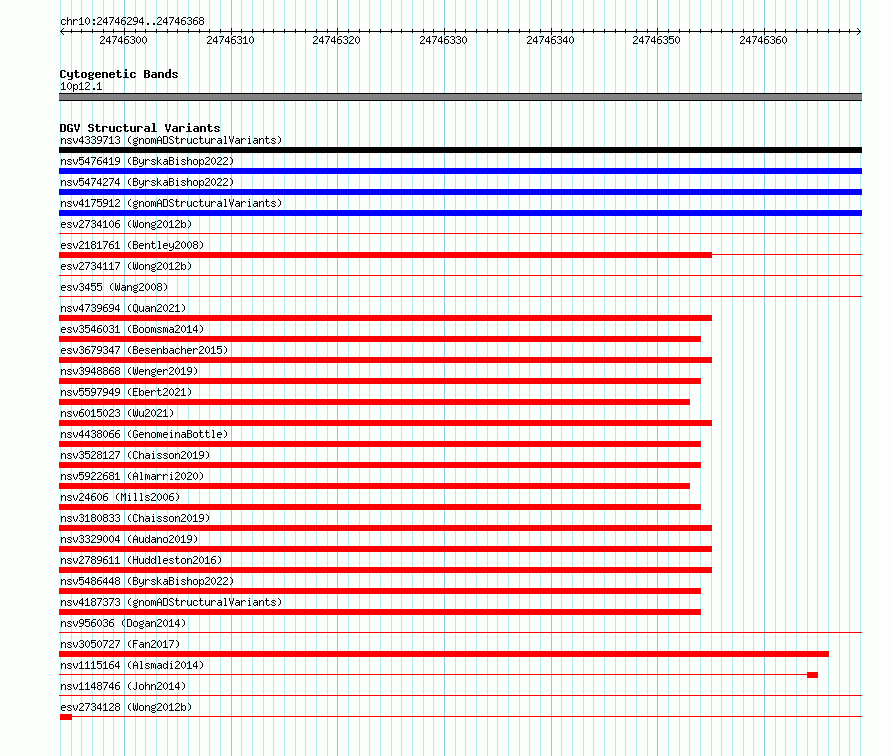This screenshot has width=890, height=756.
Task: Click the long red bar under nsv3050727
Action: (444, 654)
